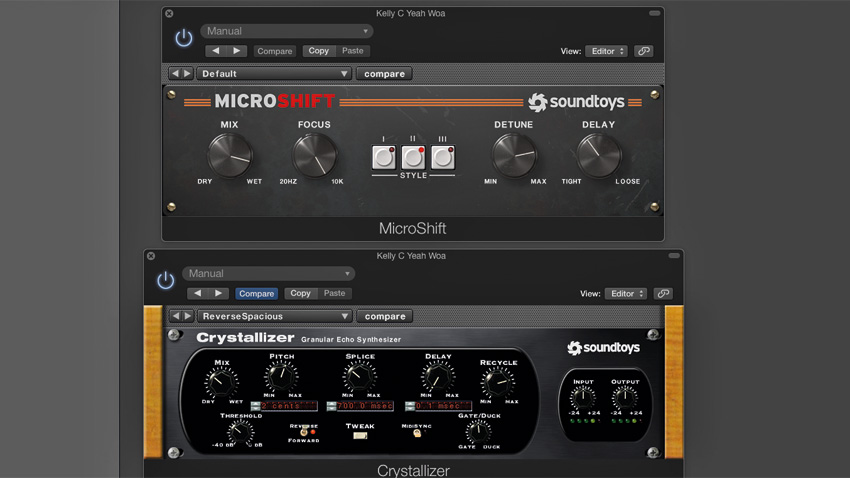The image size is (850, 478).
Task: Paste settings into Crystallizer
Action: click(334, 293)
